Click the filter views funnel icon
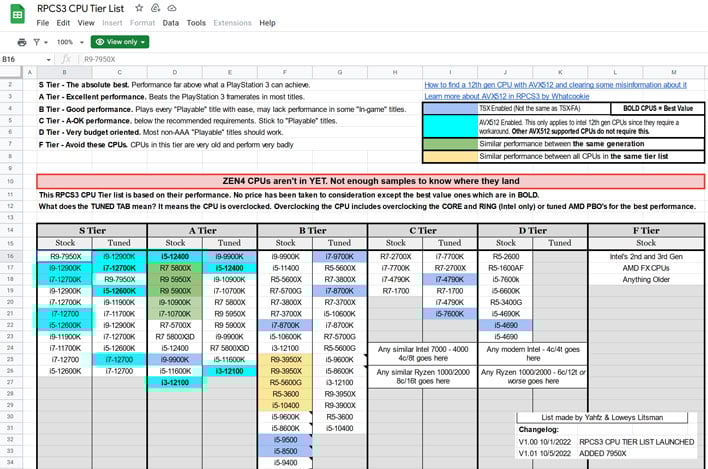The image size is (708, 469). [37, 42]
